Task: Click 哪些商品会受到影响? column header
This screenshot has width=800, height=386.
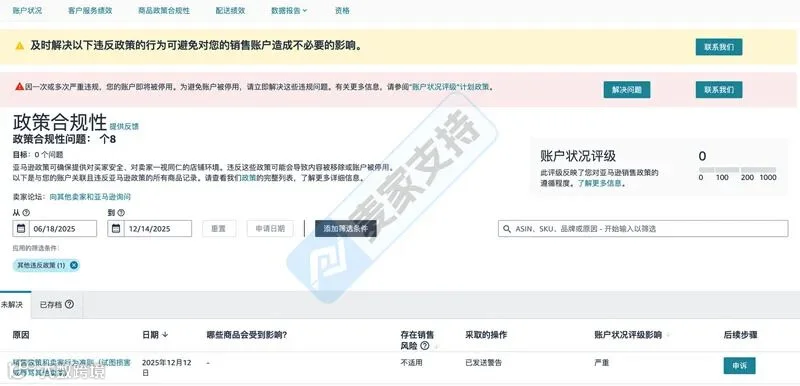Action: (x=246, y=335)
